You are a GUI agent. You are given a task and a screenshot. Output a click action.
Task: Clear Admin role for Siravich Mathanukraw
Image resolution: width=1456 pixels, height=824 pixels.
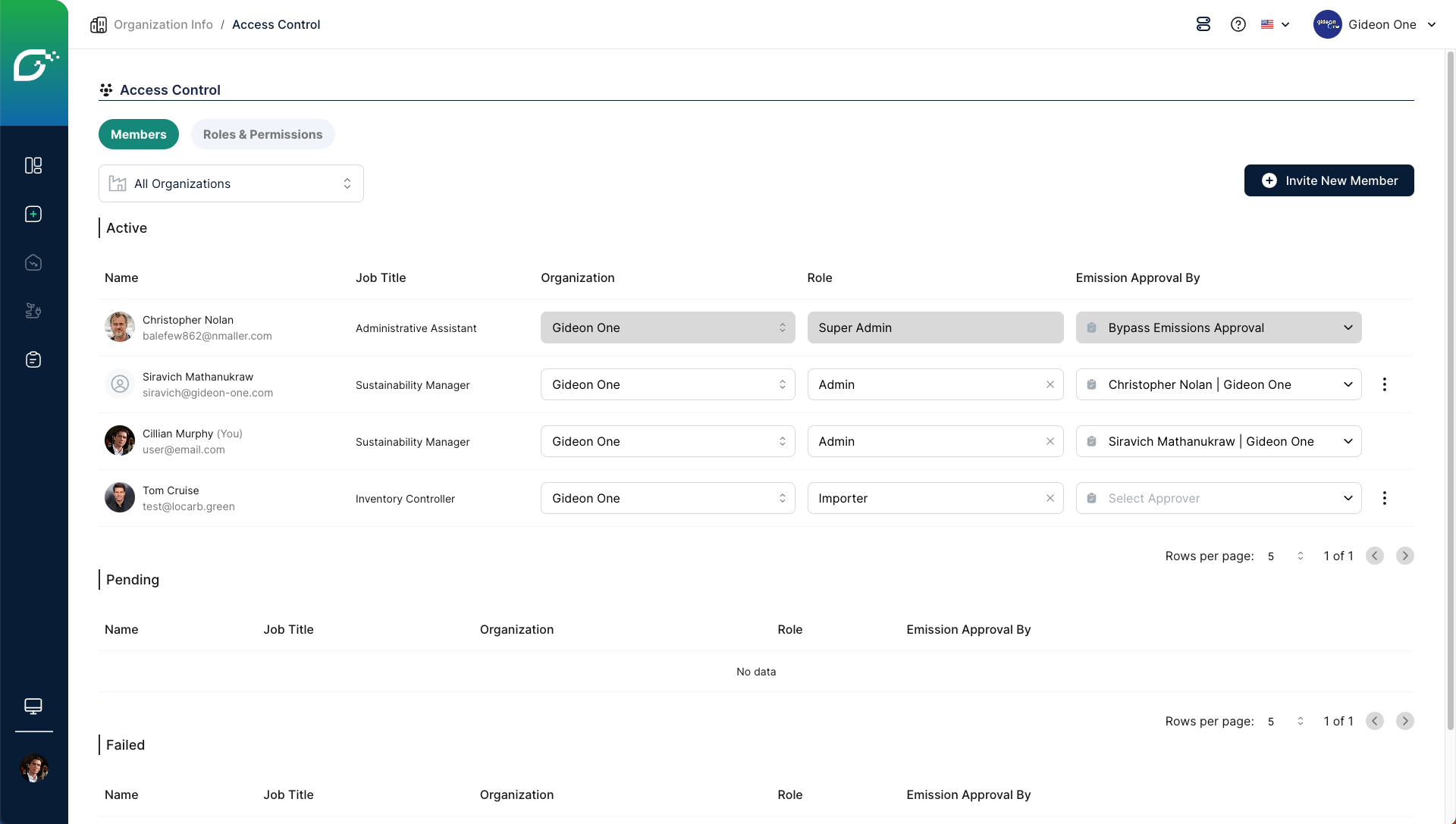click(x=1050, y=384)
